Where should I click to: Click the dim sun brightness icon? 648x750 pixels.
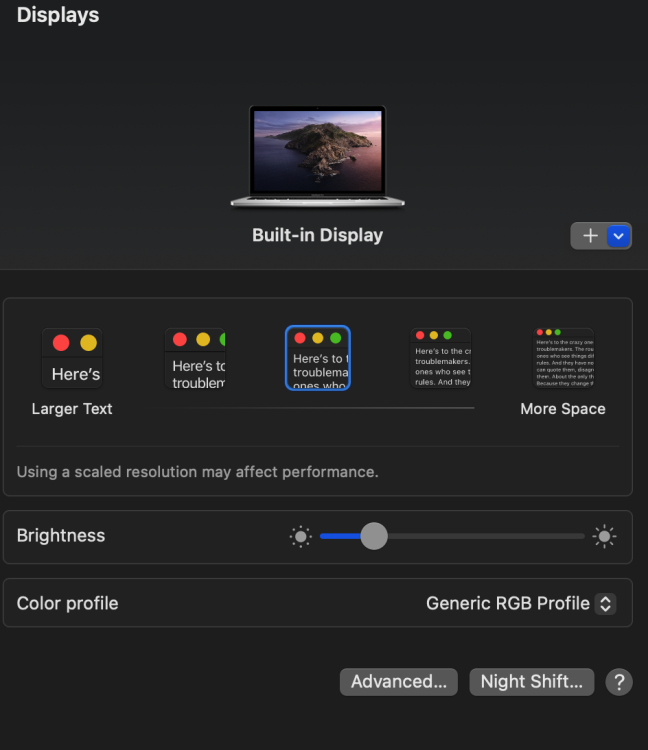pyautogui.click(x=301, y=537)
